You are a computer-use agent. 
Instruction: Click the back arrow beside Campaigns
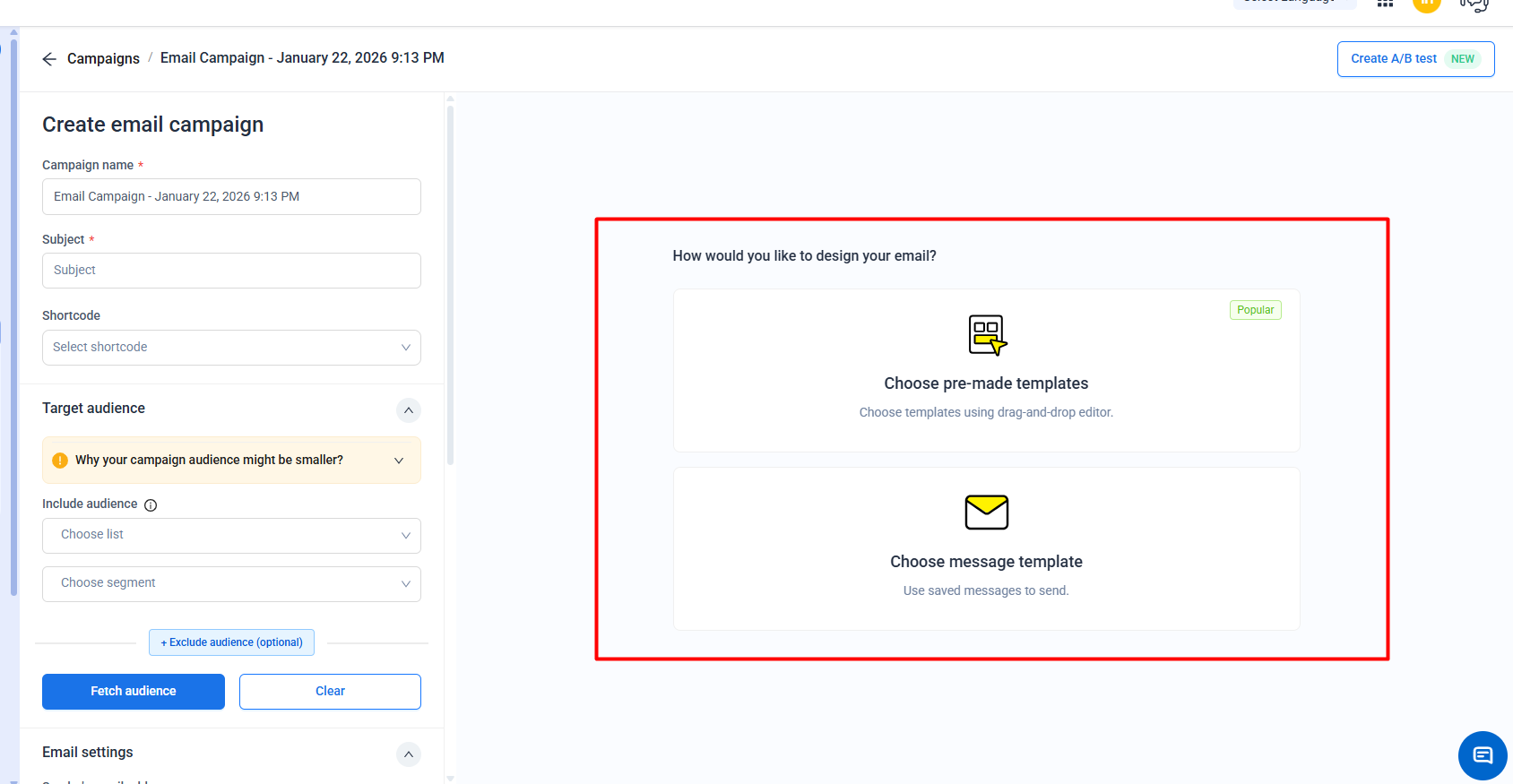(x=49, y=59)
